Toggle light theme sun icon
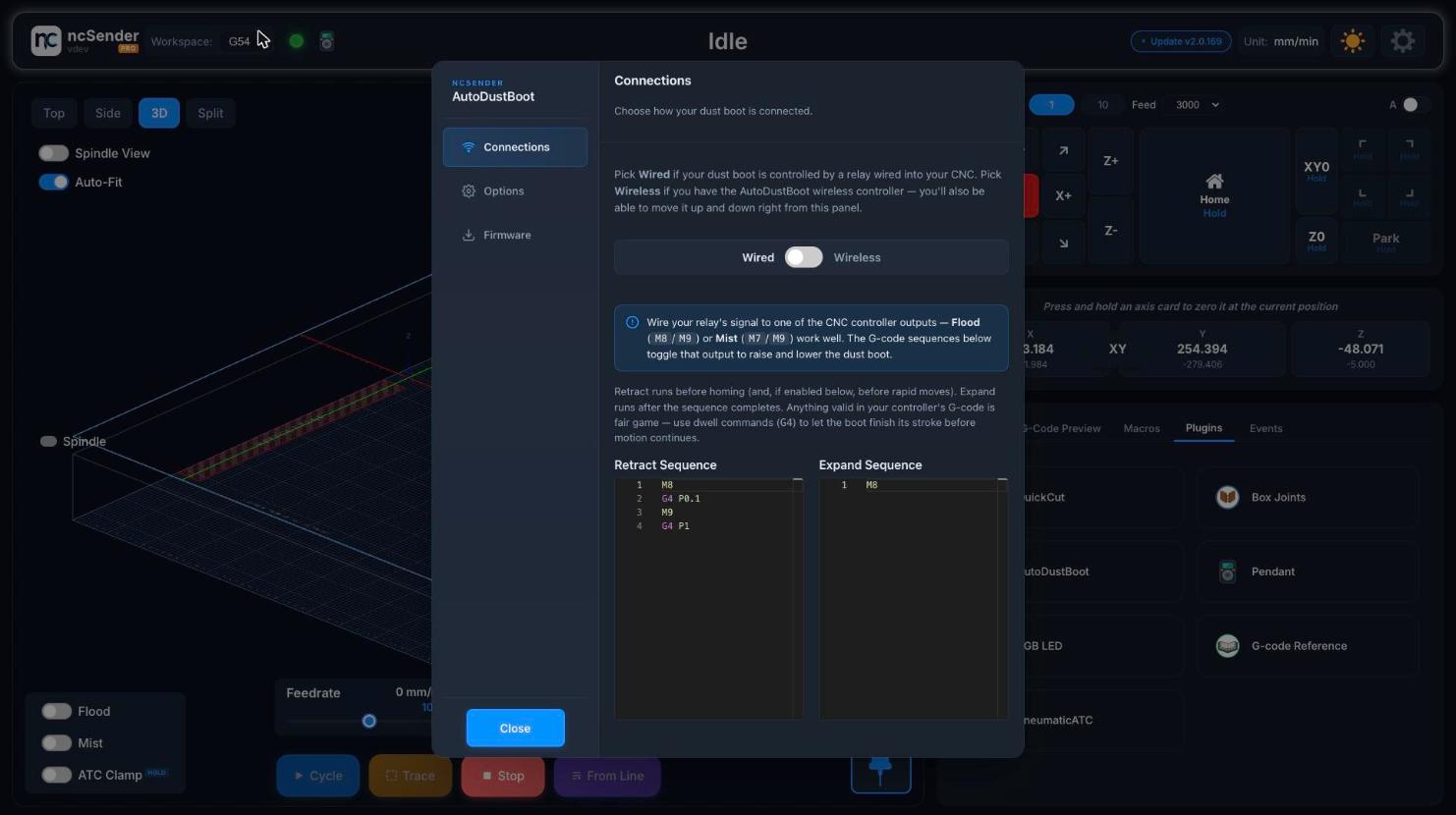 click(1353, 41)
